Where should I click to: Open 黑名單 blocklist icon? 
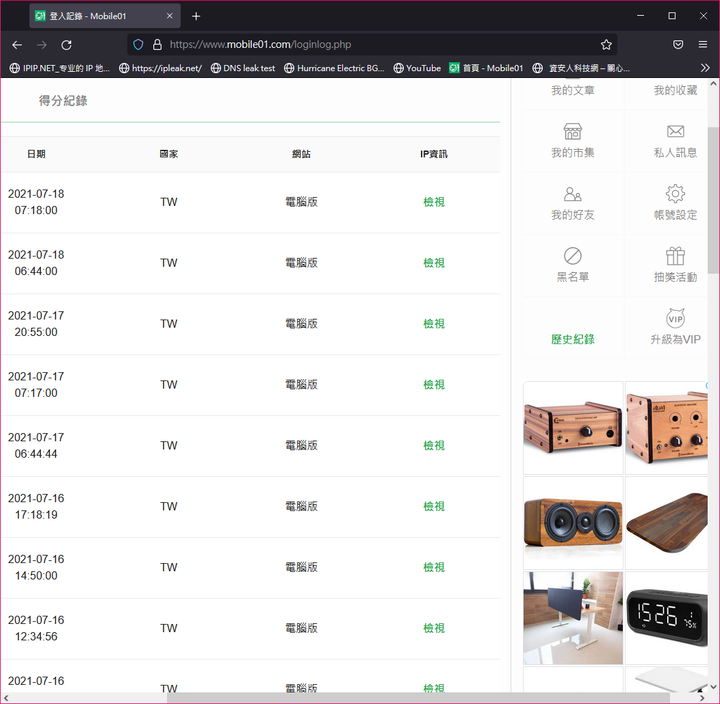pos(573,256)
